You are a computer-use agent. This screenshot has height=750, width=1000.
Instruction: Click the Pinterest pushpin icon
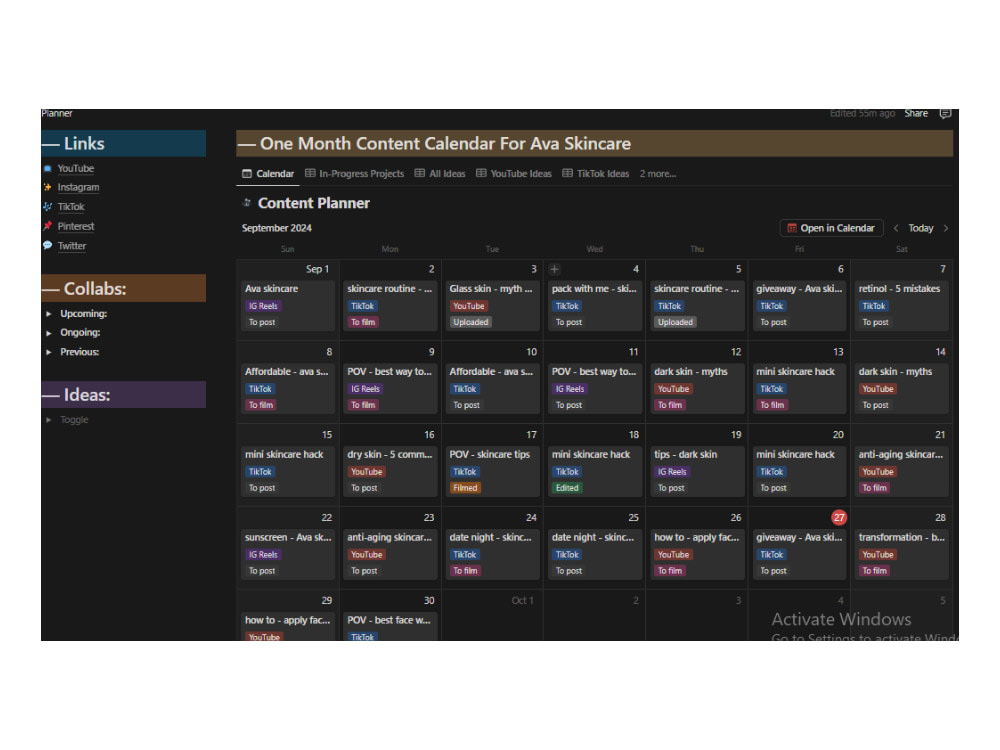47,226
